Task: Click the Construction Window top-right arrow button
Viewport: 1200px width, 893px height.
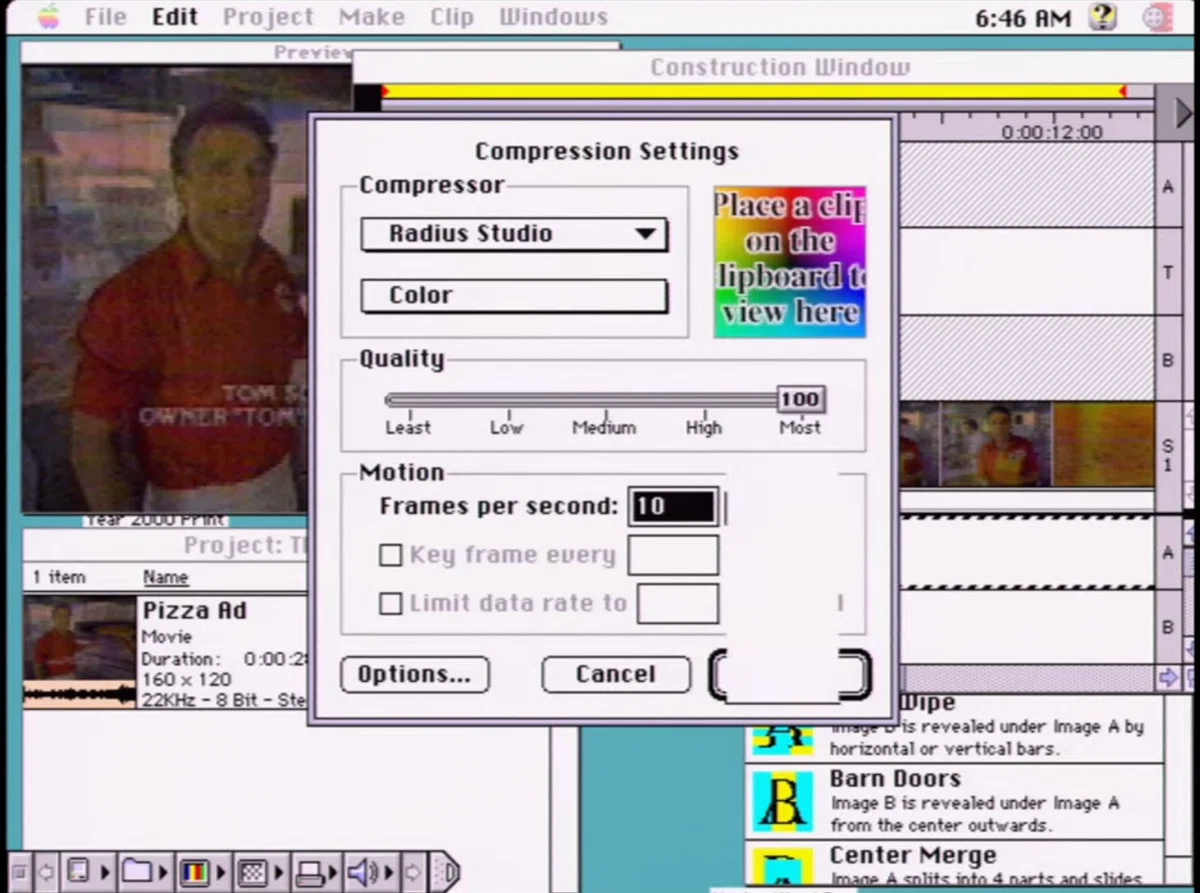Action: (1176, 113)
